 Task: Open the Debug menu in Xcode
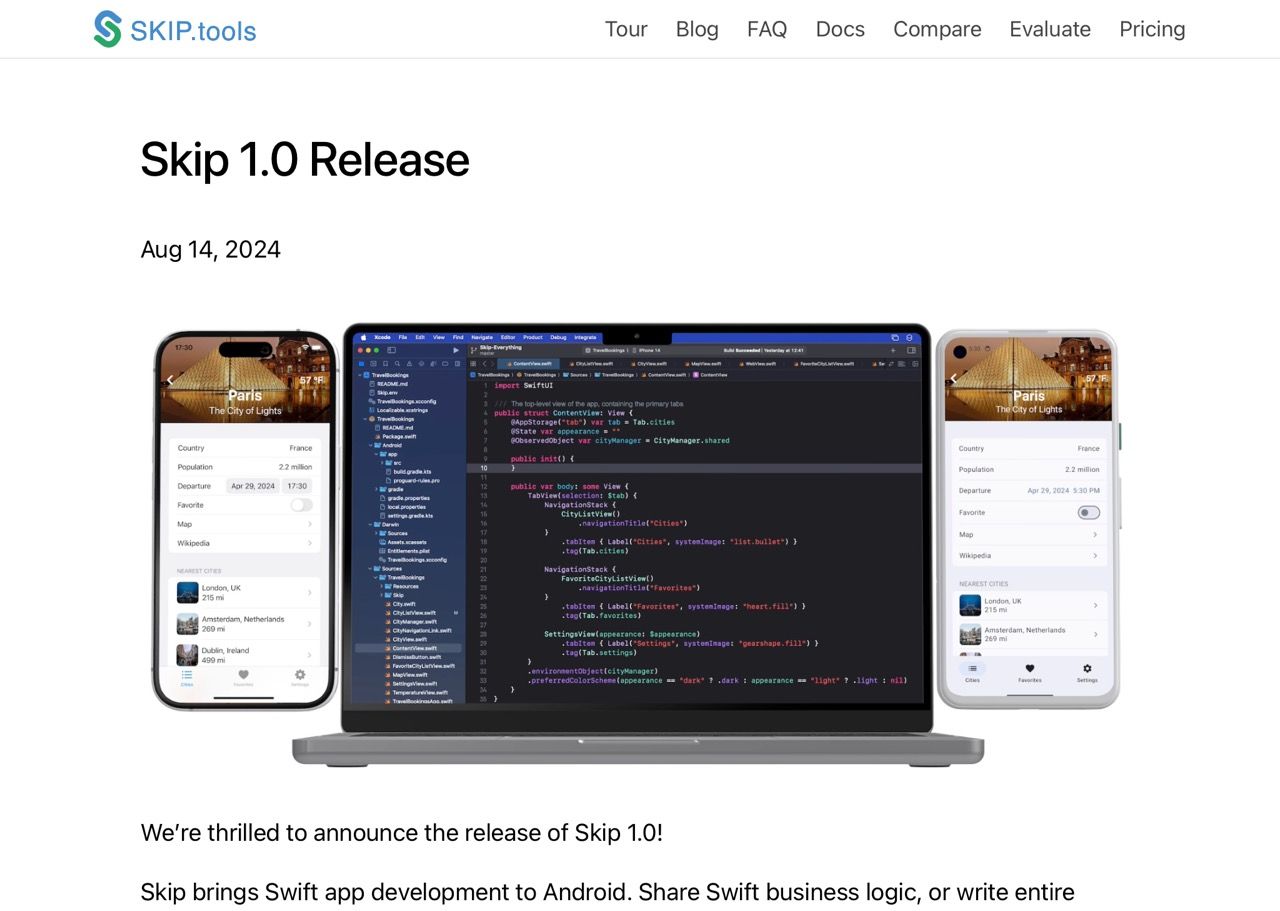click(x=558, y=337)
